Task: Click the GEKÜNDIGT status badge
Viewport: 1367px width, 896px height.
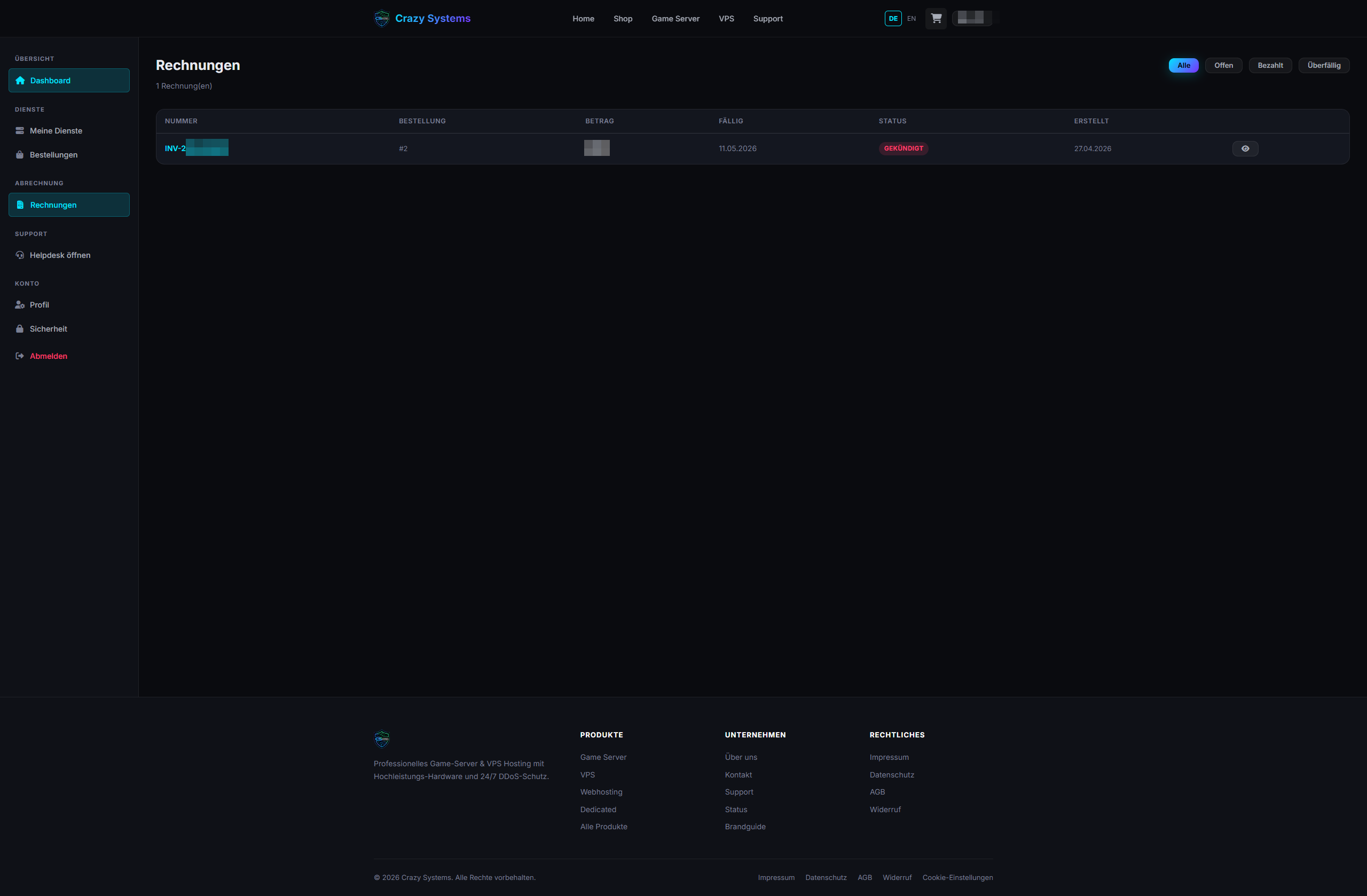Action: [x=903, y=149]
